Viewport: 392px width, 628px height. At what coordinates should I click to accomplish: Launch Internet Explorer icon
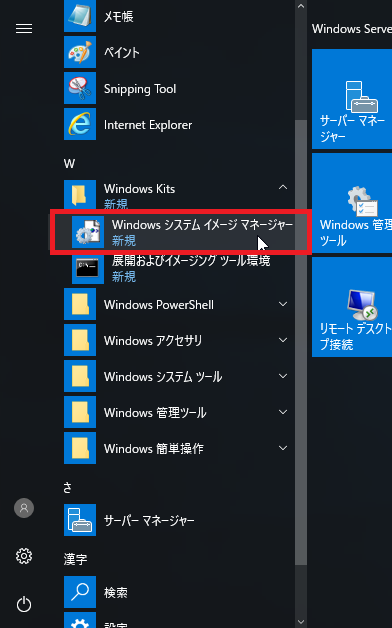[x=80, y=124]
